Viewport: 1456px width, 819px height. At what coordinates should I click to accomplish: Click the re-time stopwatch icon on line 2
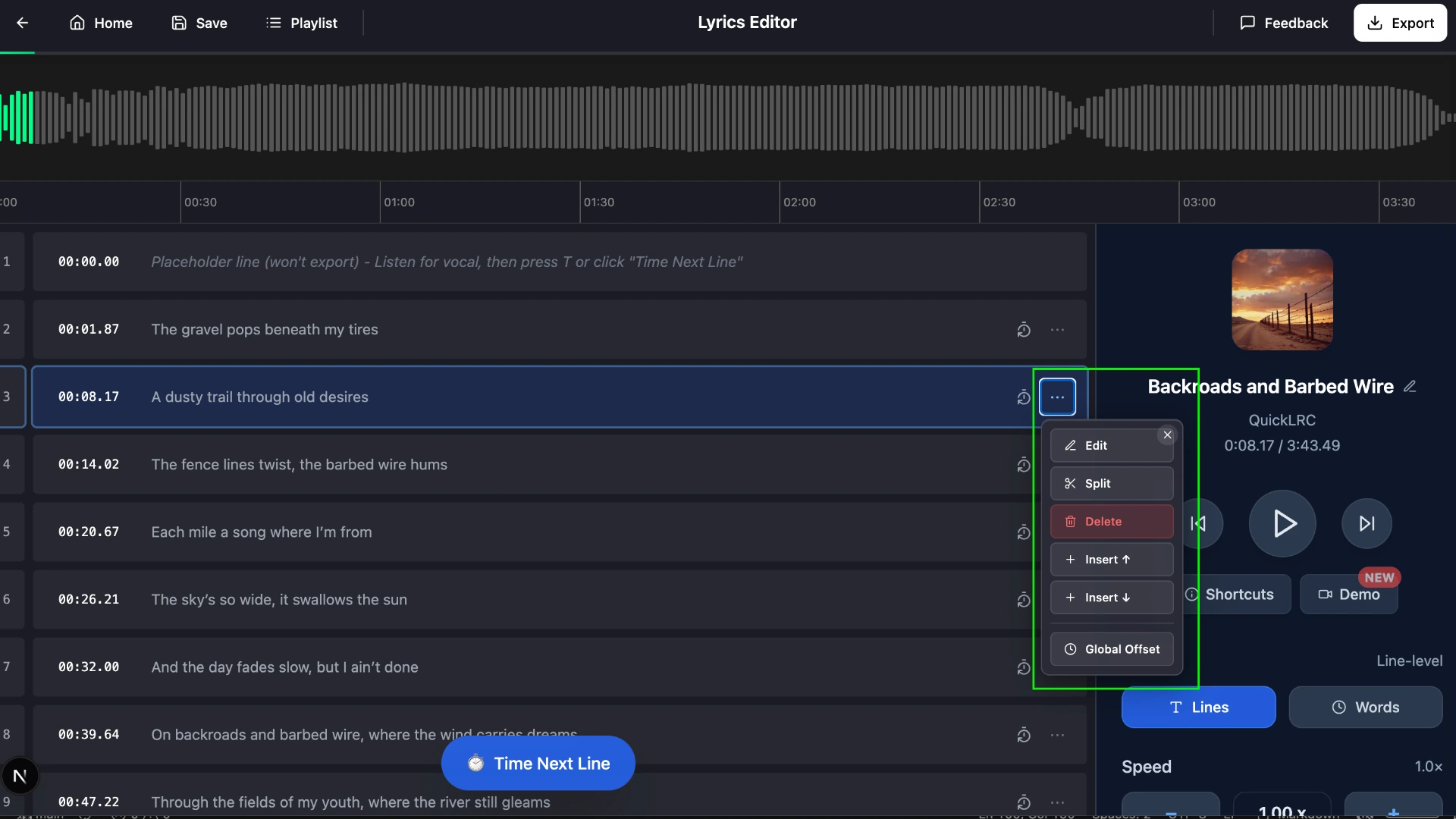click(1024, 330)
